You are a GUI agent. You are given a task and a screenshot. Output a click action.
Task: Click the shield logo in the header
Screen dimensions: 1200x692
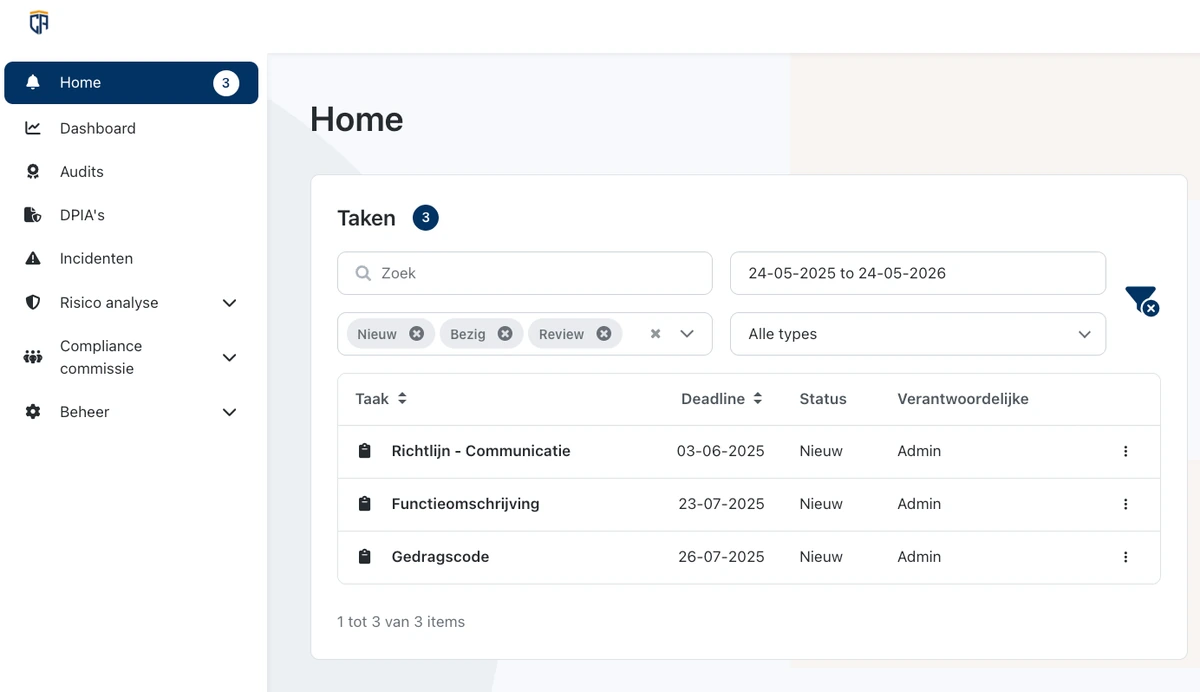(39, 22)
